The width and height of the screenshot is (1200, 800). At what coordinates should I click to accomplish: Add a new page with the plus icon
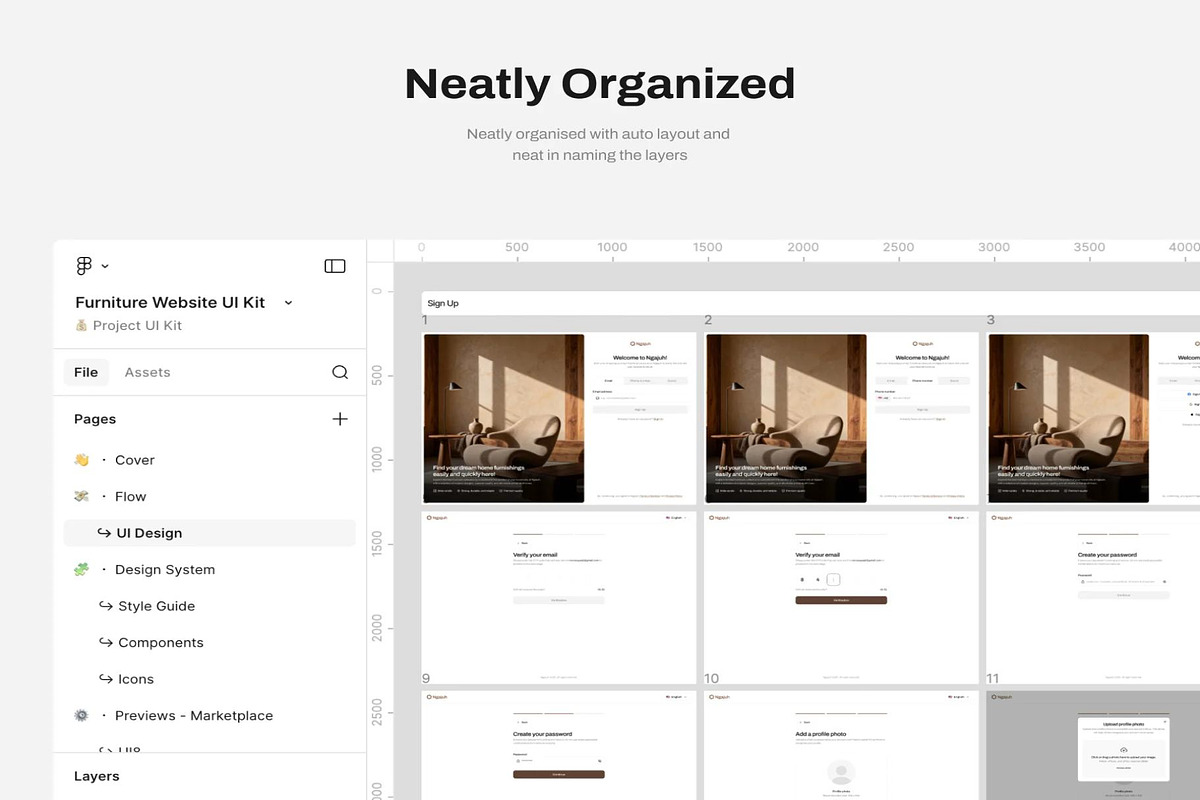(340, 419)
